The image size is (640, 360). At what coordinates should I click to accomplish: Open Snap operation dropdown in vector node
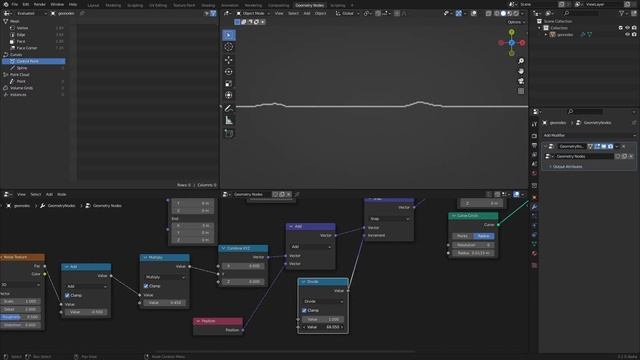389,219
